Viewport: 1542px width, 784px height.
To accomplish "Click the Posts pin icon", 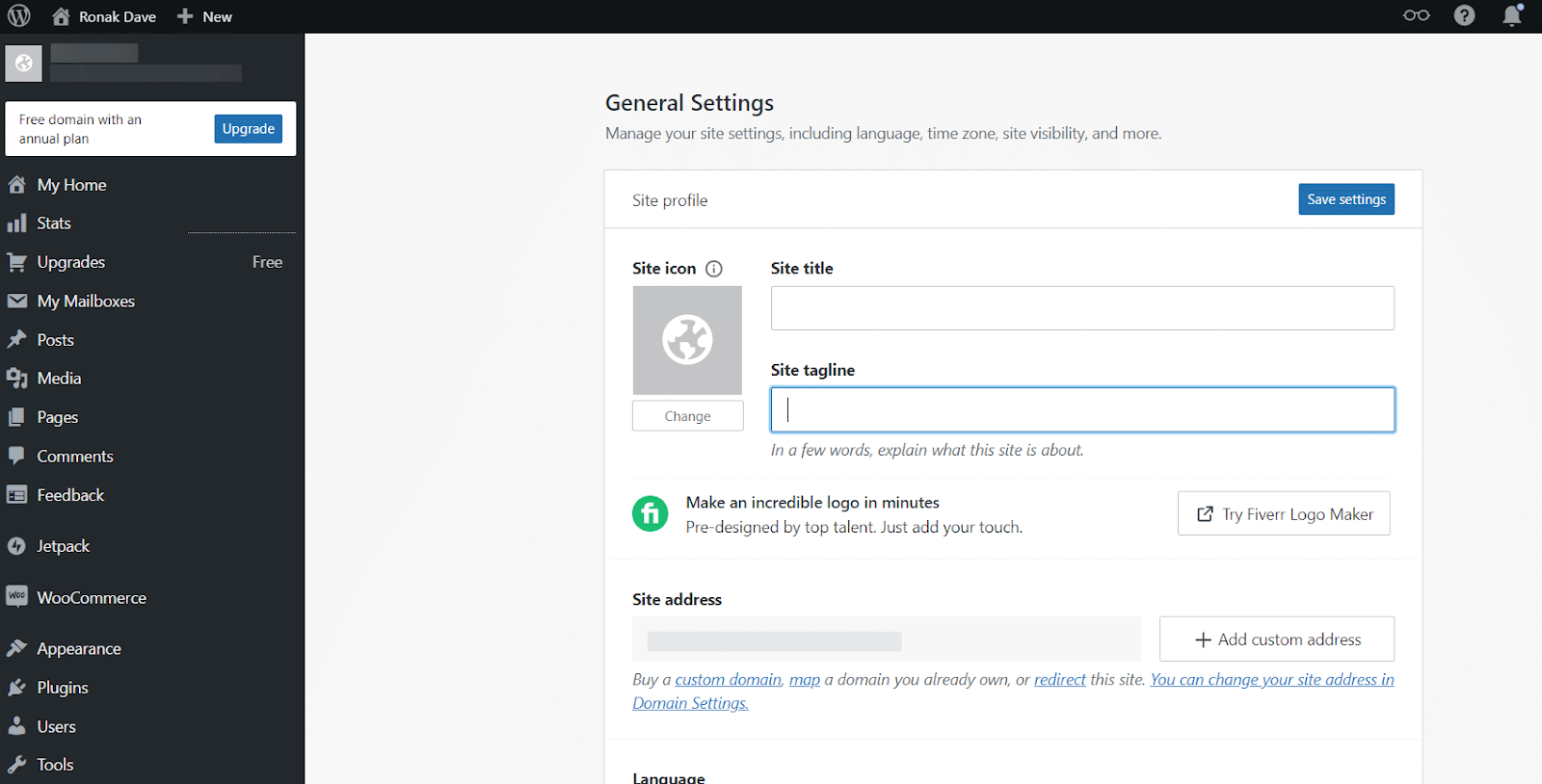I will pyautogui.click(x=16, y=339).
